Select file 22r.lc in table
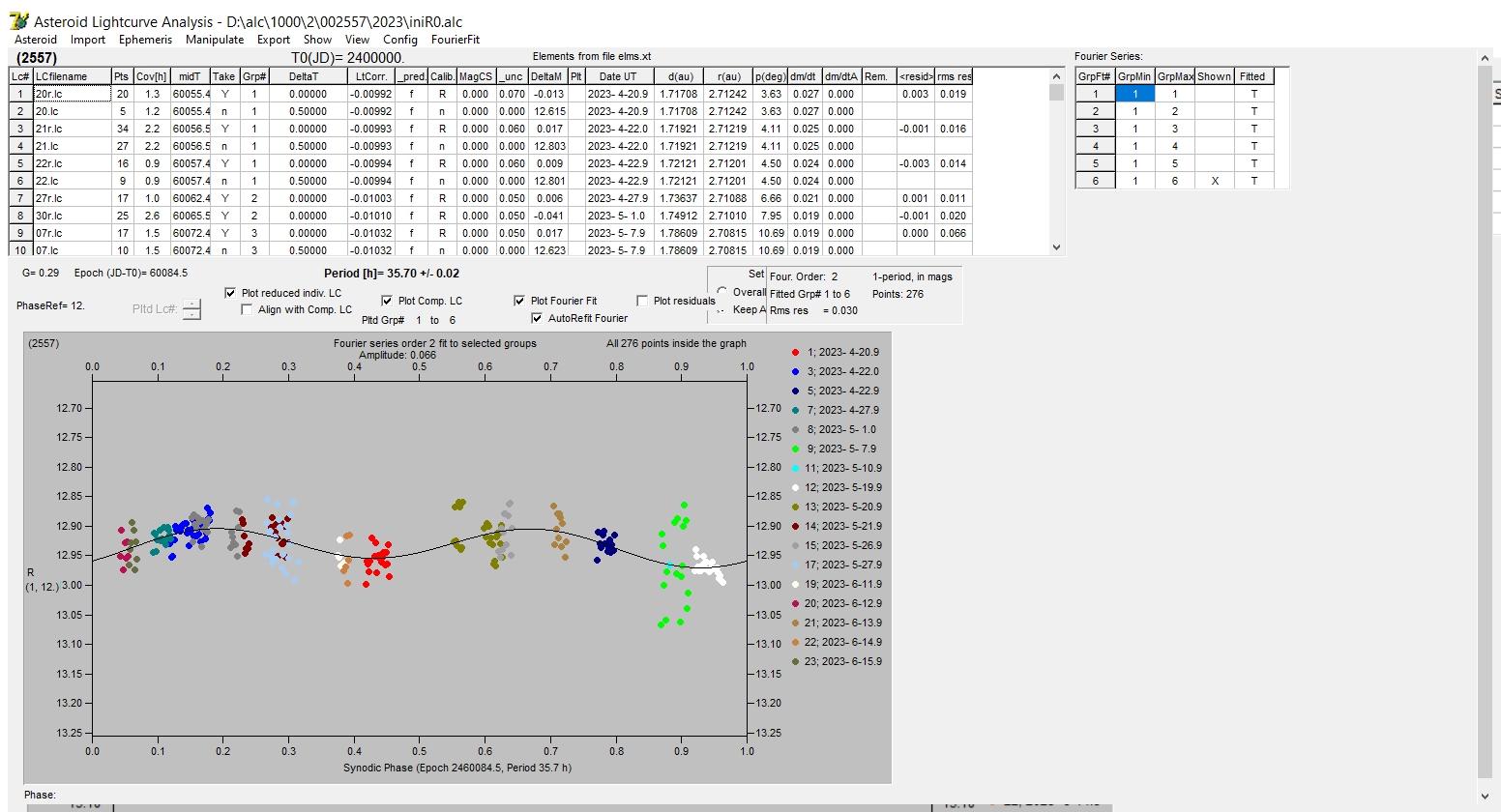This screenshot has height=812, width=1501. tap(72, 163)
